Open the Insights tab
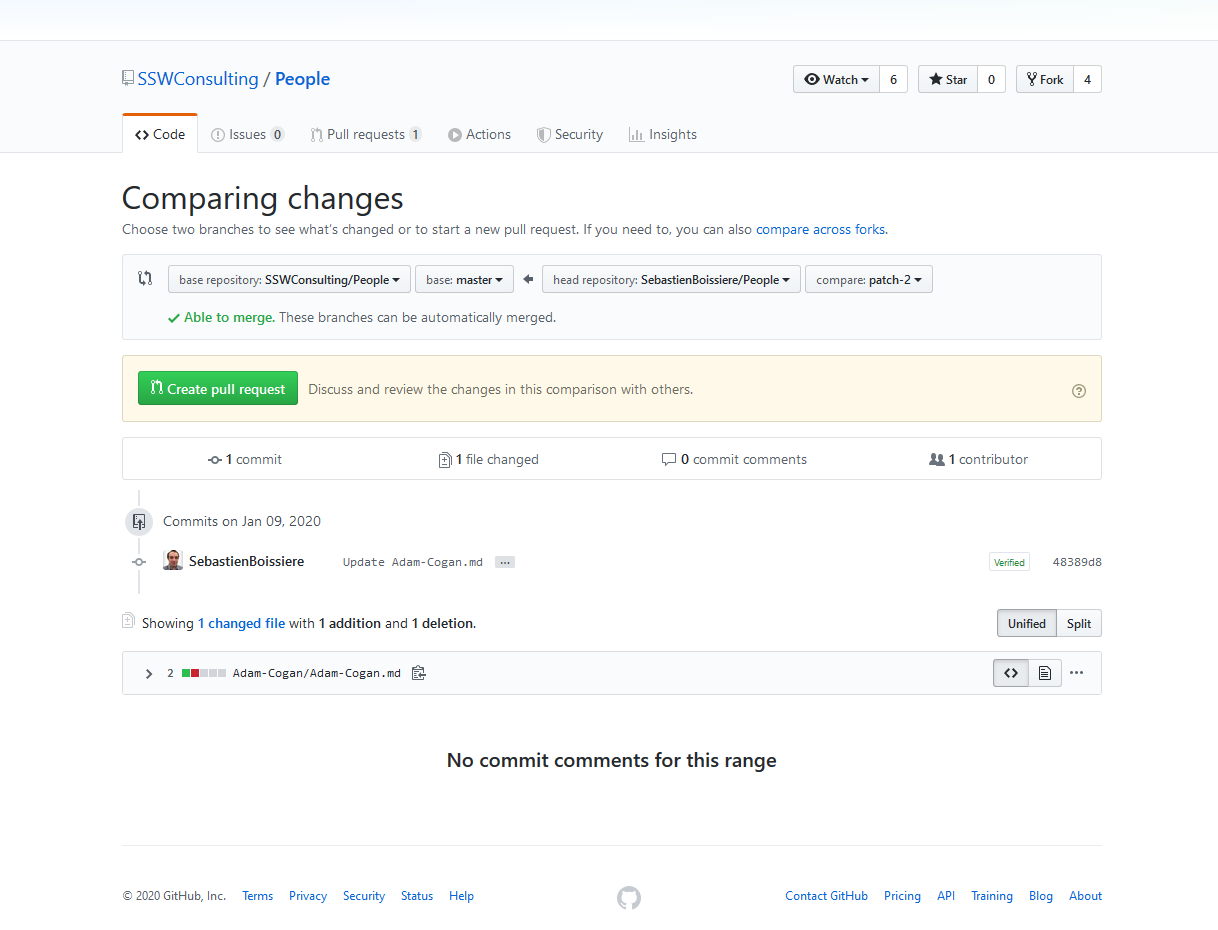 (x=662, y=134)
